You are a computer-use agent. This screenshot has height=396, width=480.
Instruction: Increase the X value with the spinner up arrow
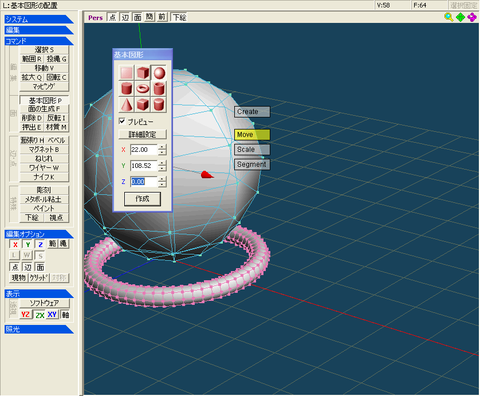tap(162, 147)
